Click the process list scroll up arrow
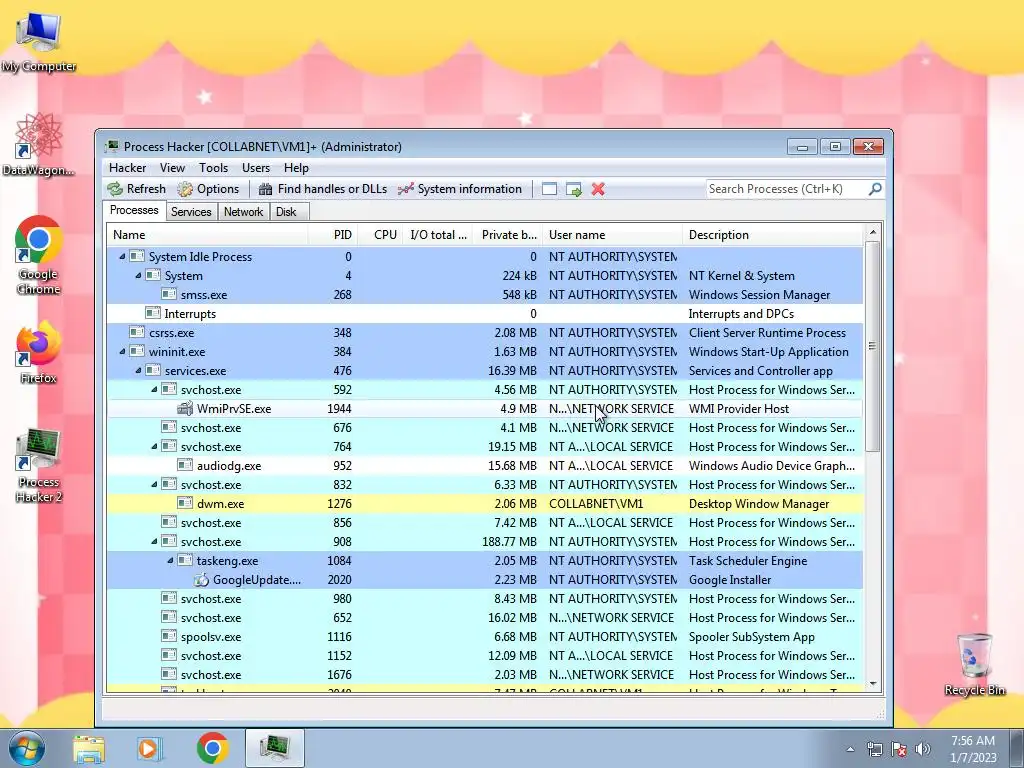This screenshot has width=1024, height=768. (872, 232)
